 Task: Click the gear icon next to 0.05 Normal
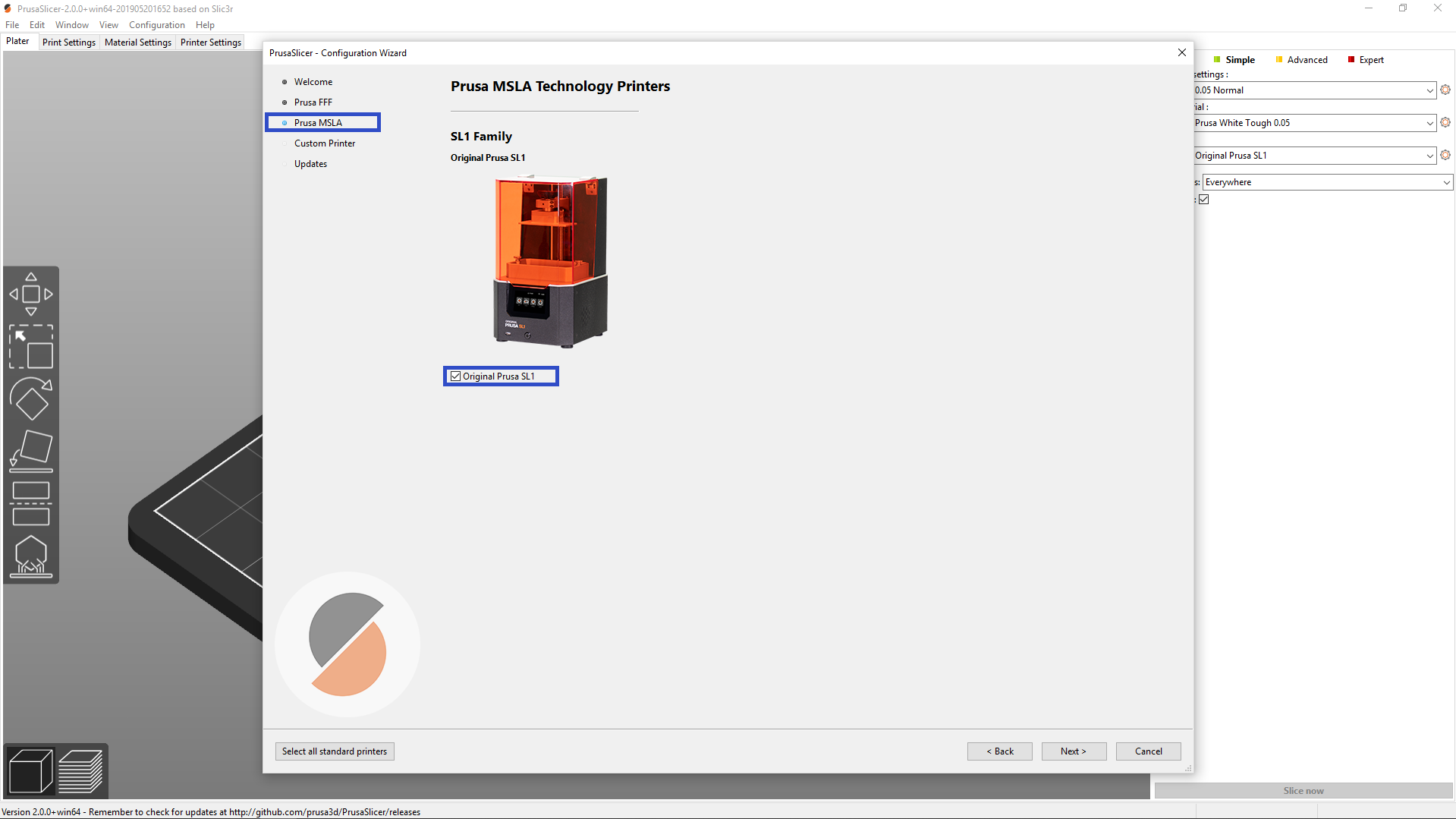(x=1445, y=90)
